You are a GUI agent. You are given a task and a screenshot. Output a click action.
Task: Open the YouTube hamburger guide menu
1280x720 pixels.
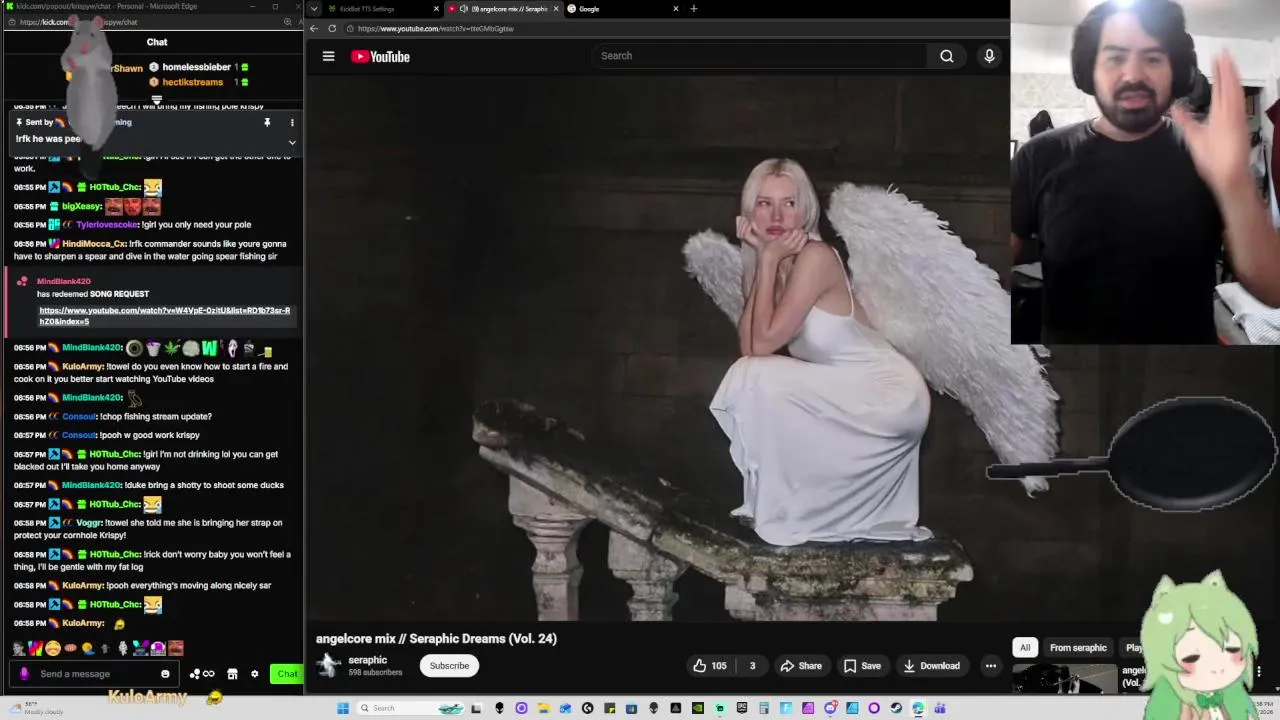click(x=328, y=56)
